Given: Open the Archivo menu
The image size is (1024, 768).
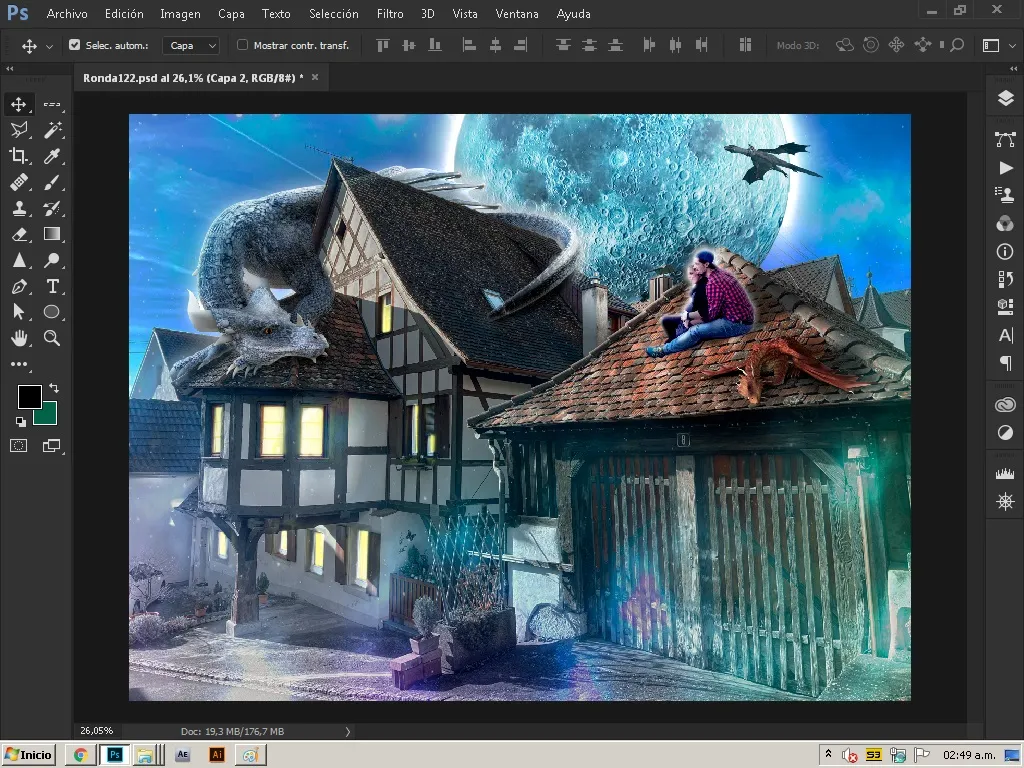Looking at the screenshot, I should [67, 14].
